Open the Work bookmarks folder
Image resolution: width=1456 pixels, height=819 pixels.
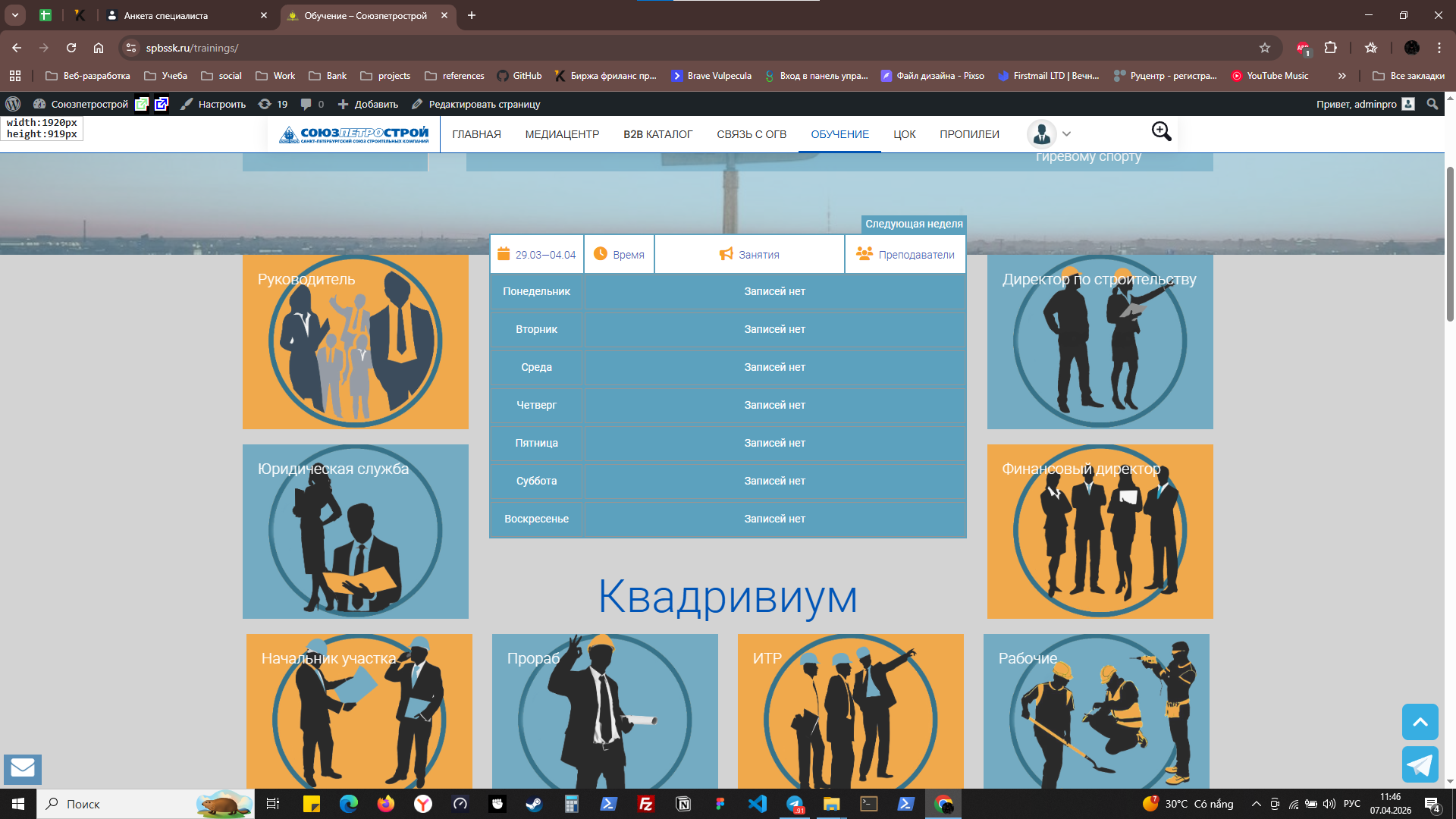pos(275,76)
